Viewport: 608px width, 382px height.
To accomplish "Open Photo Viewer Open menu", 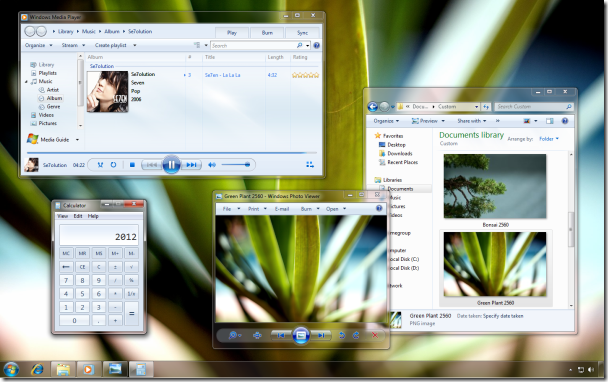I will tap(335, 209).
